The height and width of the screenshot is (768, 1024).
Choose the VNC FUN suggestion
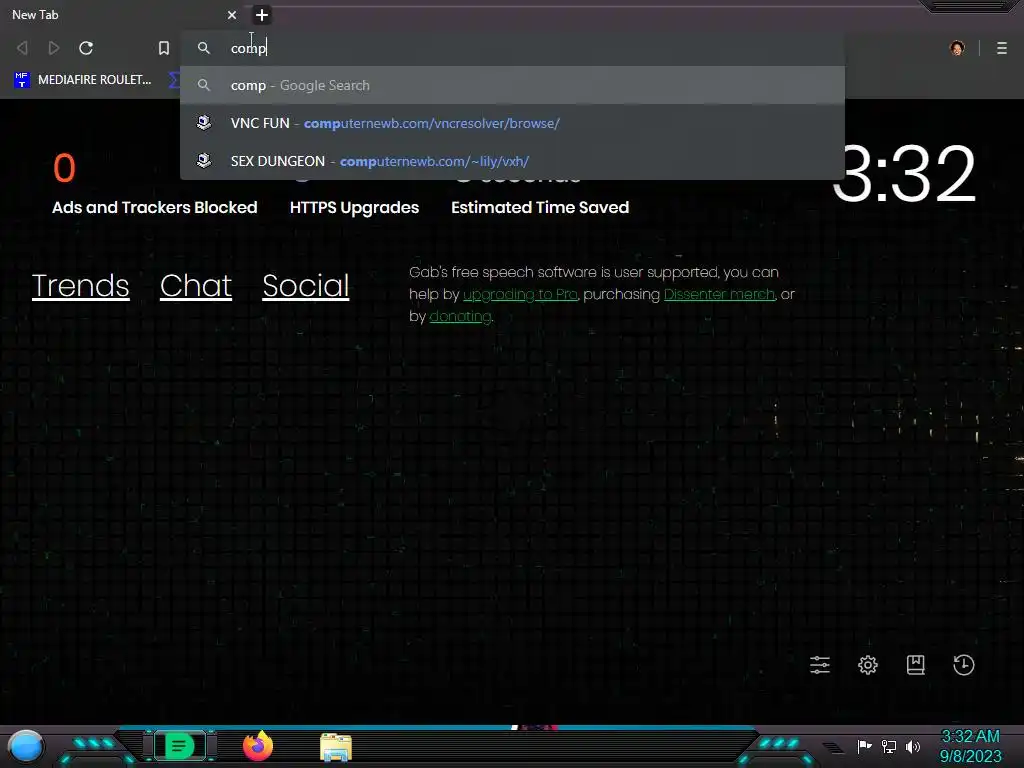(x=512, y=123)
